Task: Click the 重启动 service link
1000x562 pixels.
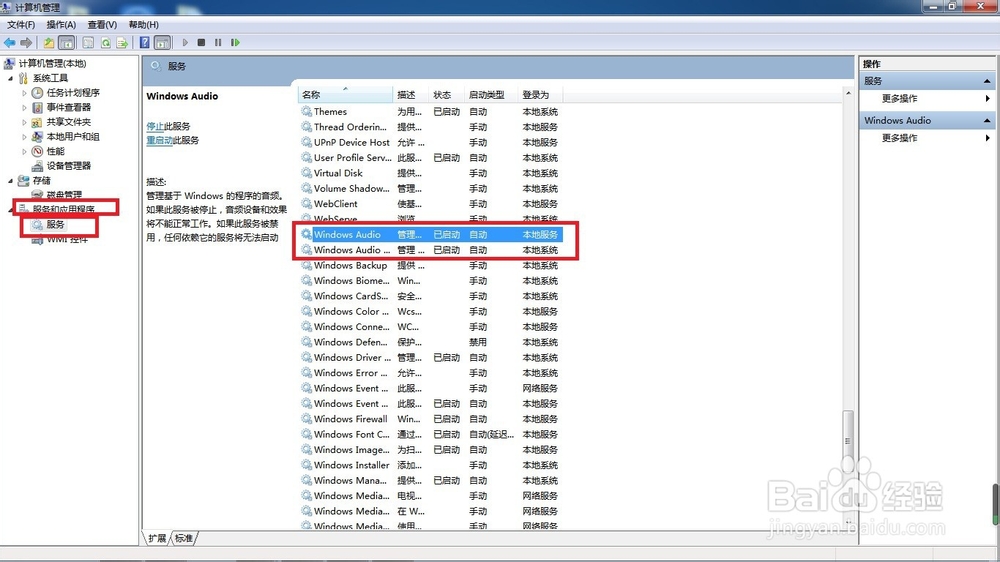Action: (159, 140)
